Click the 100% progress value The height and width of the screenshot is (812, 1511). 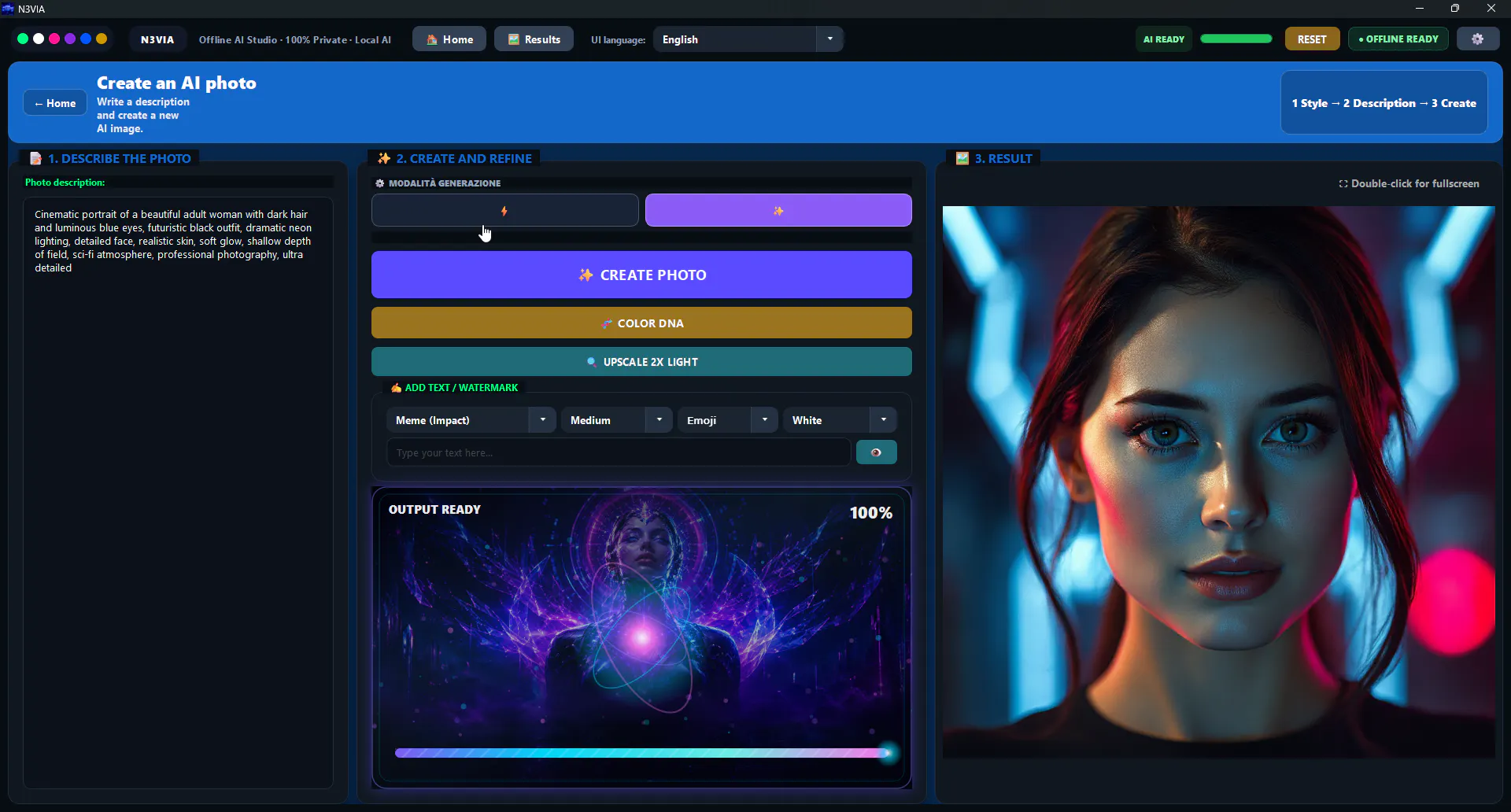click(x=870, y=513)
